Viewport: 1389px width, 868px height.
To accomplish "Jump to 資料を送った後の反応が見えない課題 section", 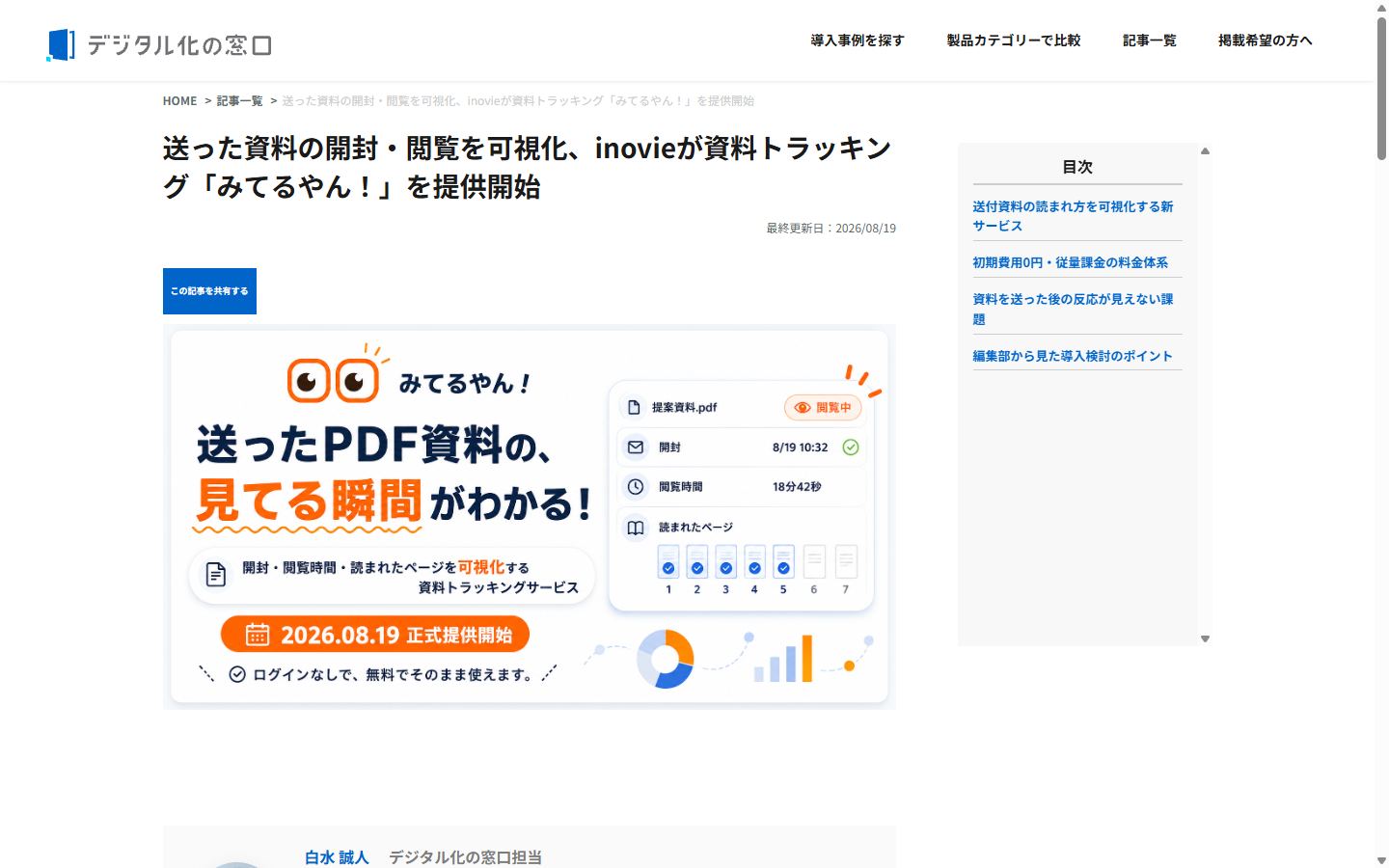I will [x=1073, y=309].
